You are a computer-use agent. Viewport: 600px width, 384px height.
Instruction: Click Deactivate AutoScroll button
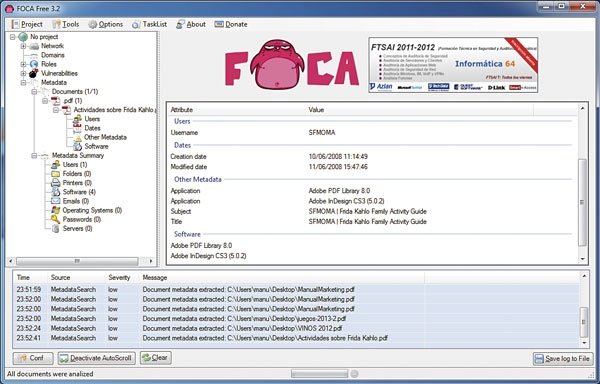[96, 358]
